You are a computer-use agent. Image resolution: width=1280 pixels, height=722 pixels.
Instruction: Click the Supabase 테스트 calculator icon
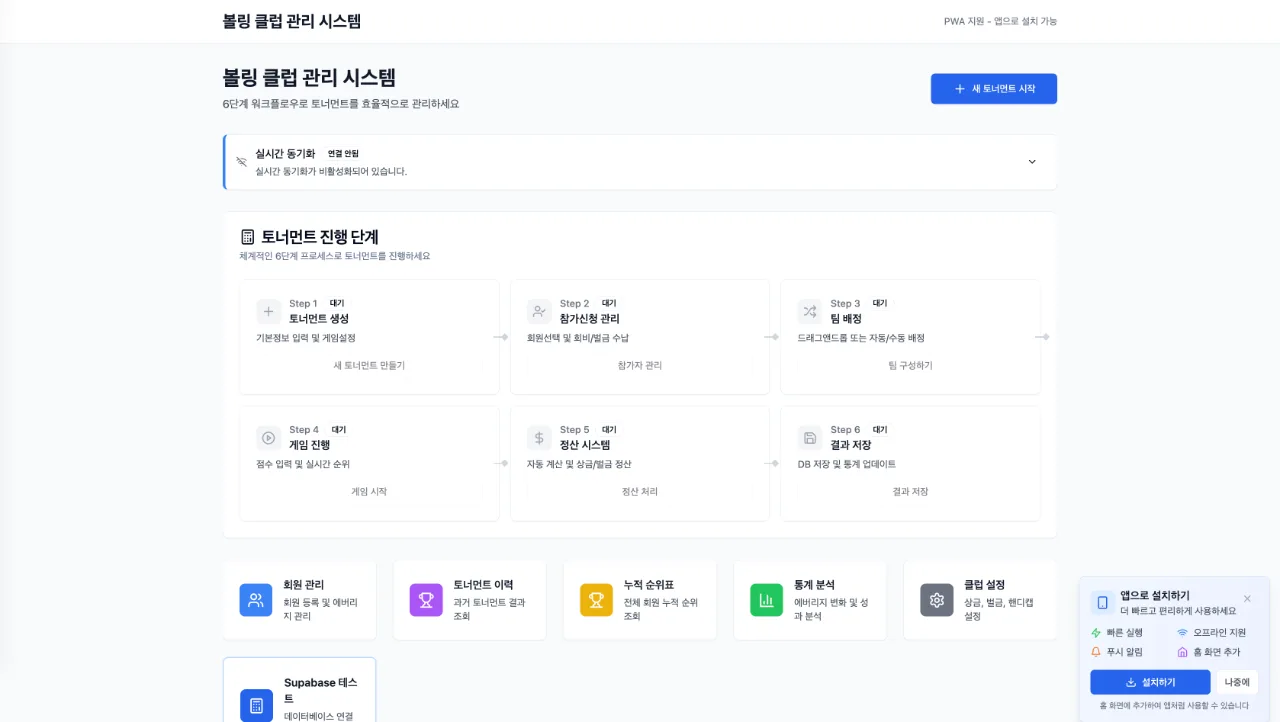pyautogui.click(x=256, y=705)
